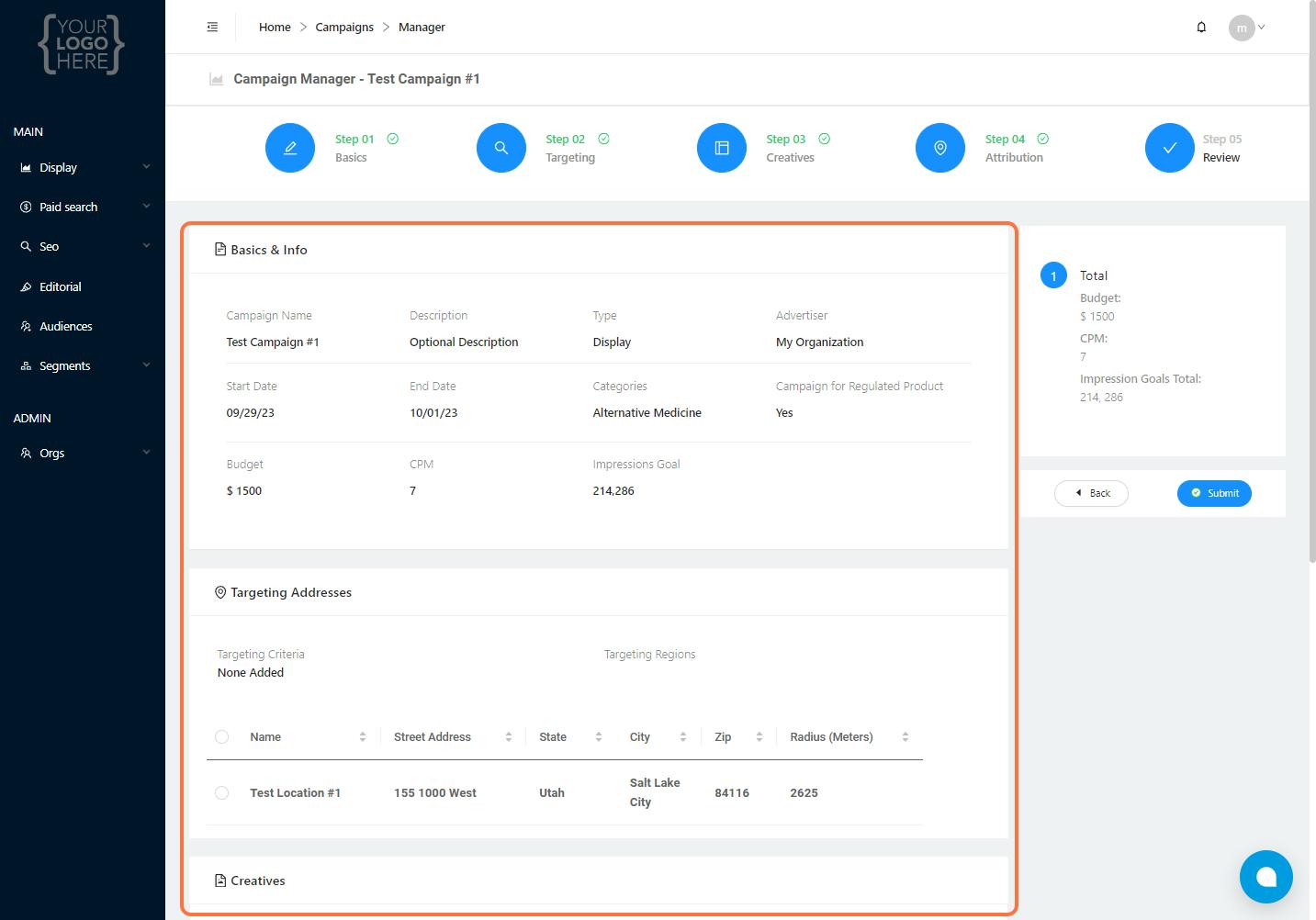Click the Manager breadcrumb
The width and height of the screenshot is (1316, 920).
point(422,27)
